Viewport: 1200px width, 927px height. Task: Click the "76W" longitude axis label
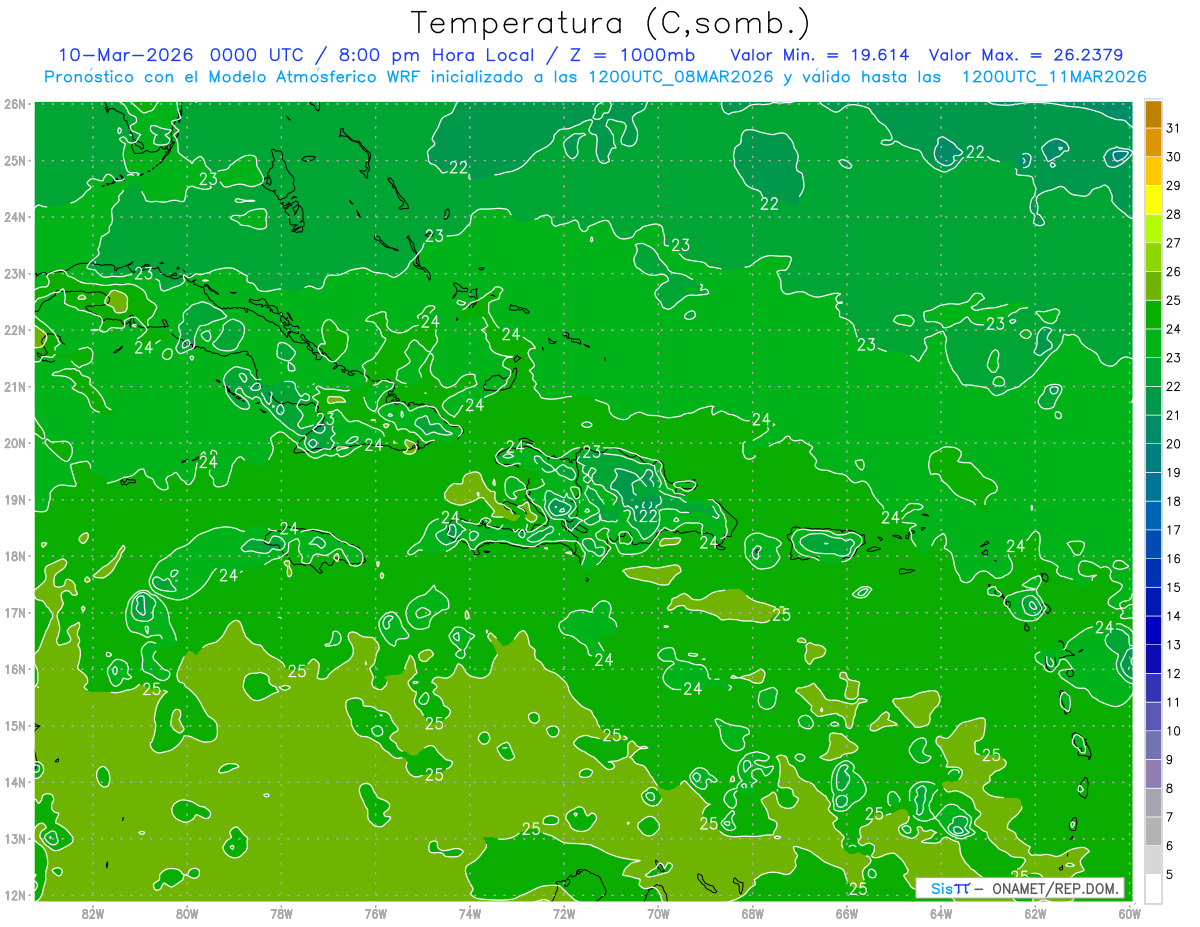[376, 912]
